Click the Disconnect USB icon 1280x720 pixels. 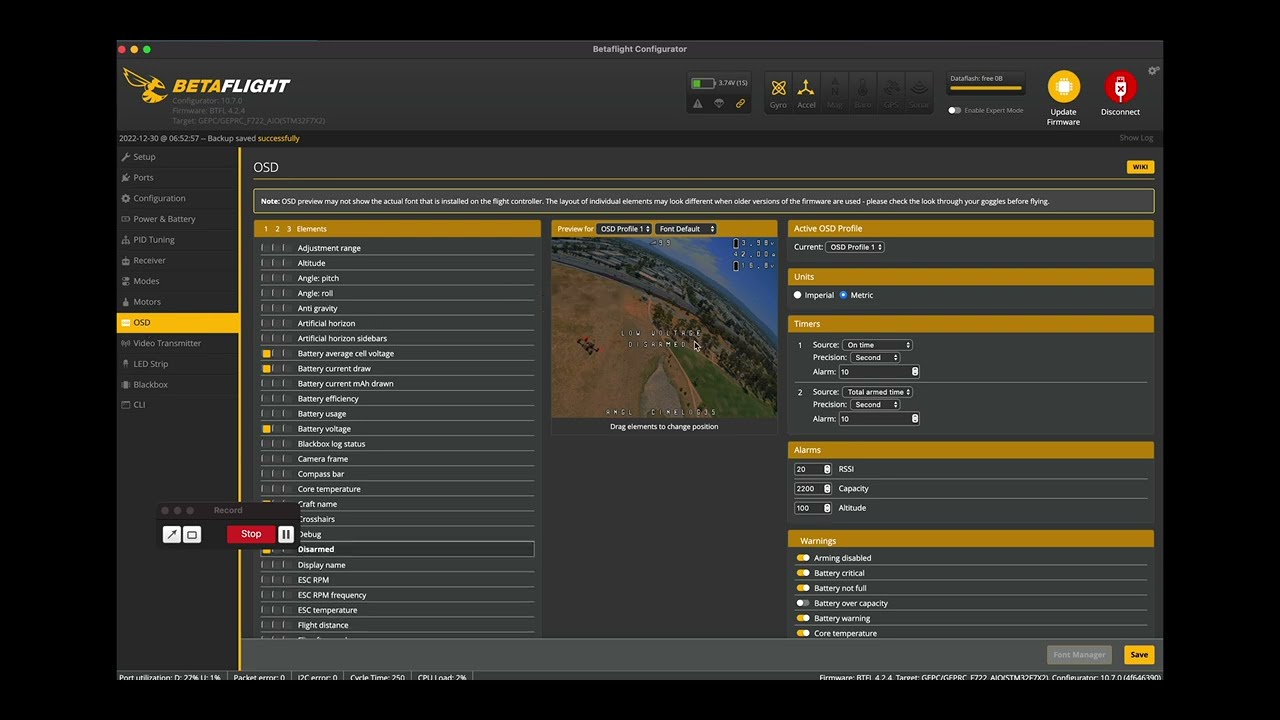(1120, 86)
